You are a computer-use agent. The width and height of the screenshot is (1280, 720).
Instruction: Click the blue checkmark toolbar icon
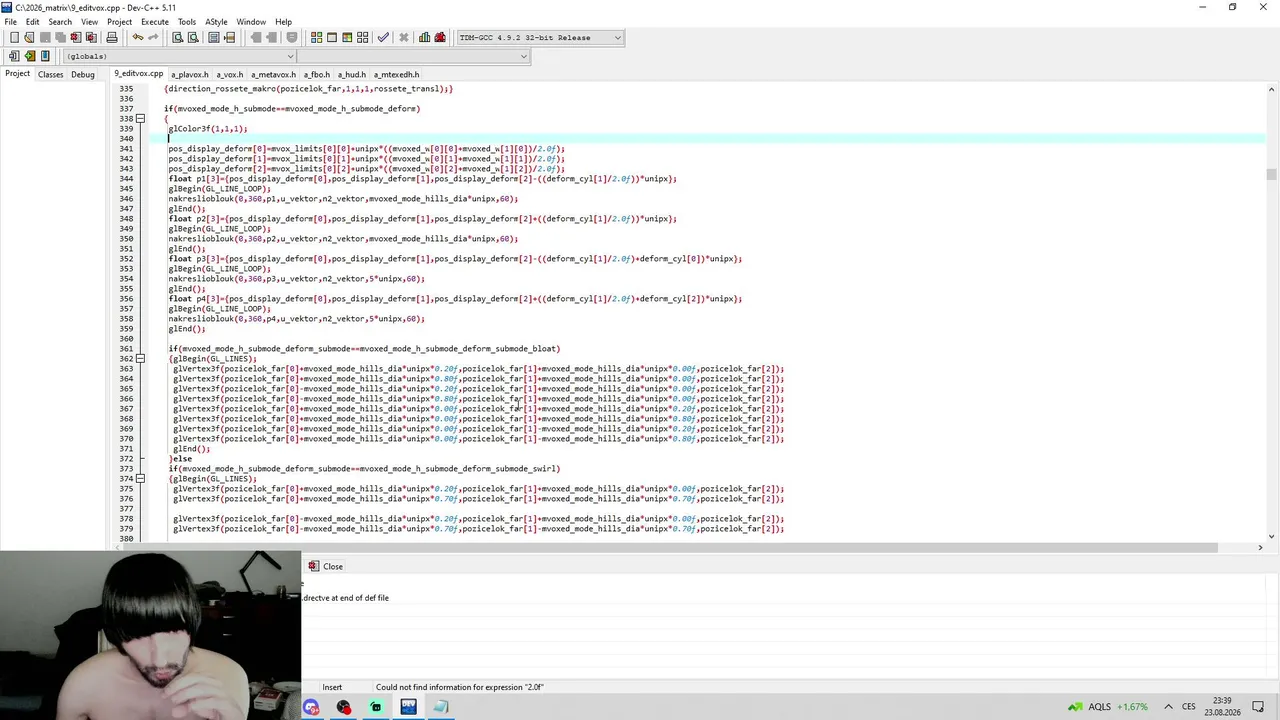(383, 38)
